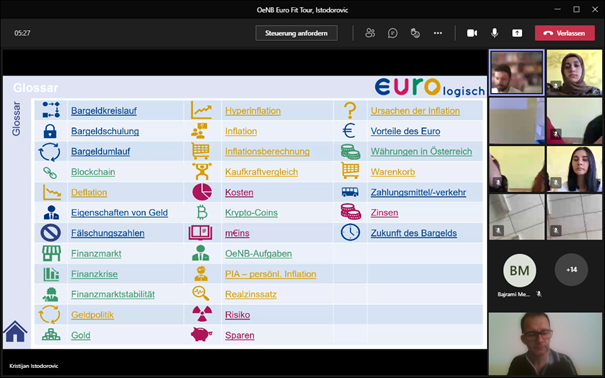Open the meeting chat icon
Viewport: 605px width, 378px height.
pyautogui.click(x=392, y=33)
